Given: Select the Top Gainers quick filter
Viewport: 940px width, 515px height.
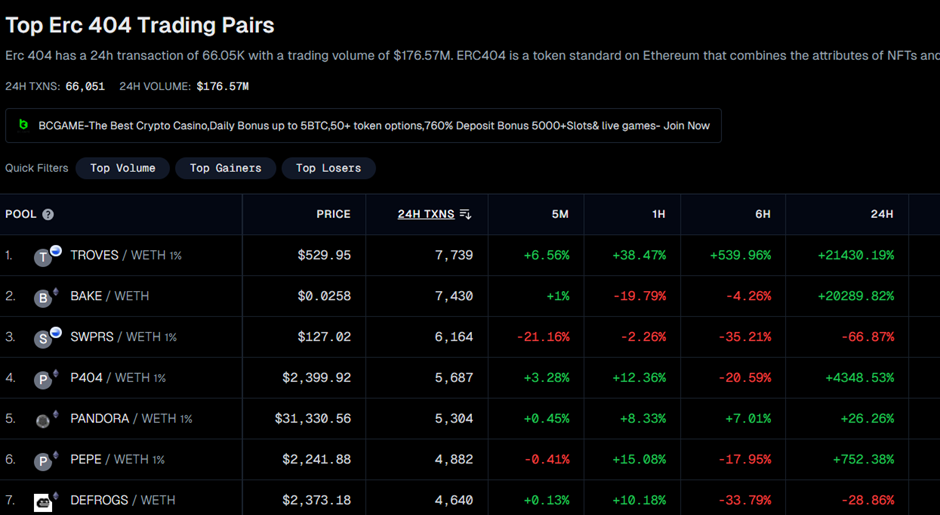Looking at the screenshot, I should [225, 168].
